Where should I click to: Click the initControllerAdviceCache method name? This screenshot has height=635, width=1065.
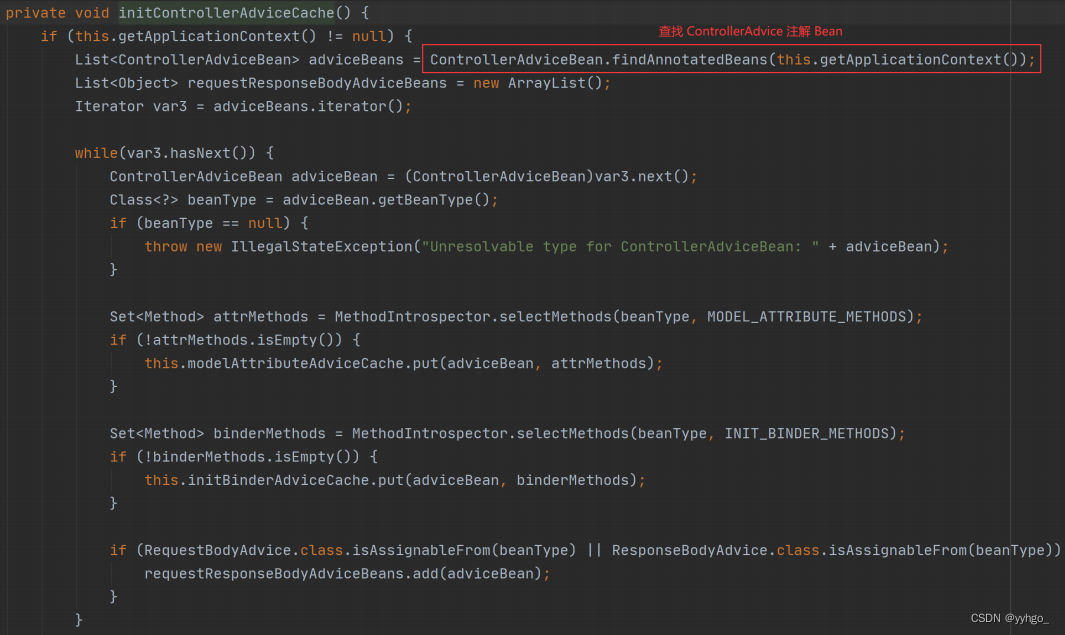226,13
